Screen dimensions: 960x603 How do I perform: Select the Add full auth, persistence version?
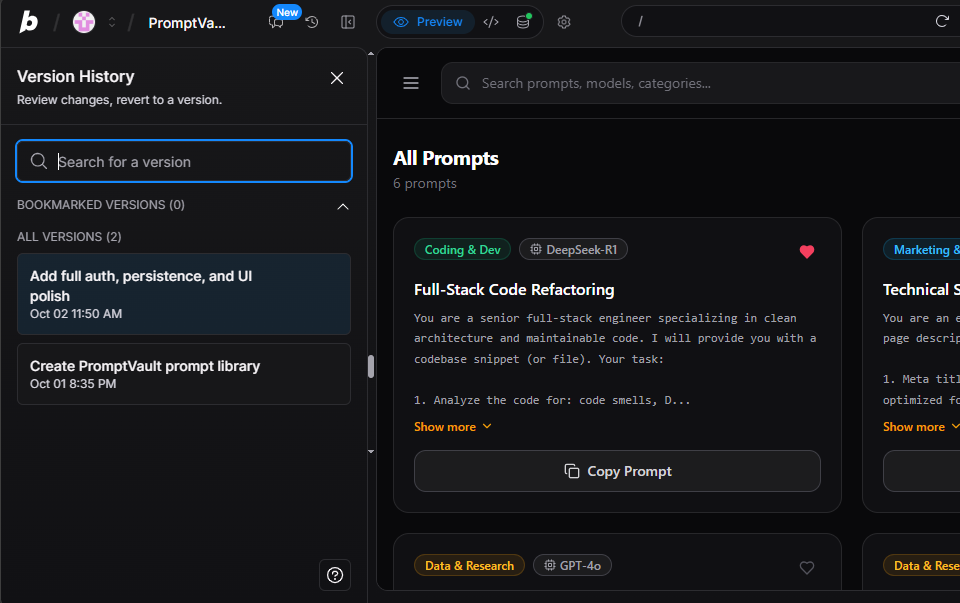(184, 294)
